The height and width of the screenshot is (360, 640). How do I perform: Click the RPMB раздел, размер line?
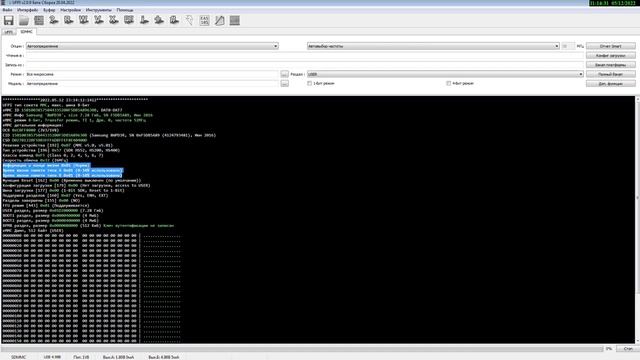[88, 225]
